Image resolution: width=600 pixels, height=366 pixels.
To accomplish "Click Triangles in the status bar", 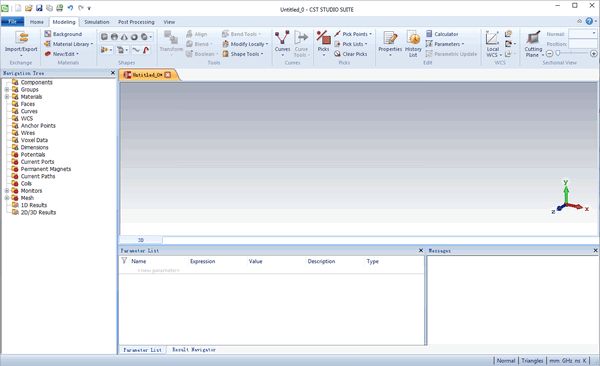I will coord(532,361).
